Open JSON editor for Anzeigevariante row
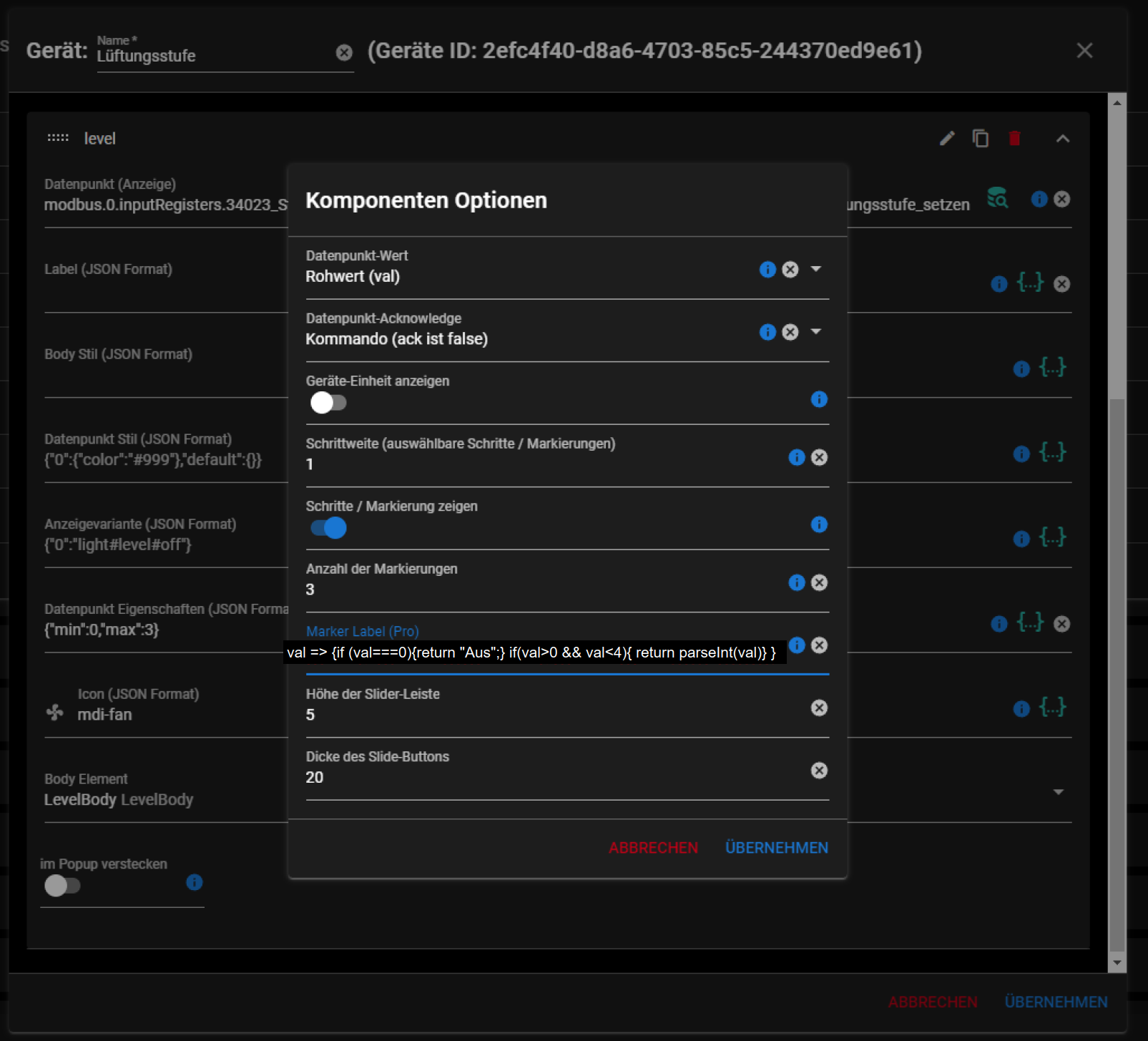Viewport: 1148px width, 1041px height. [1053, 537]
